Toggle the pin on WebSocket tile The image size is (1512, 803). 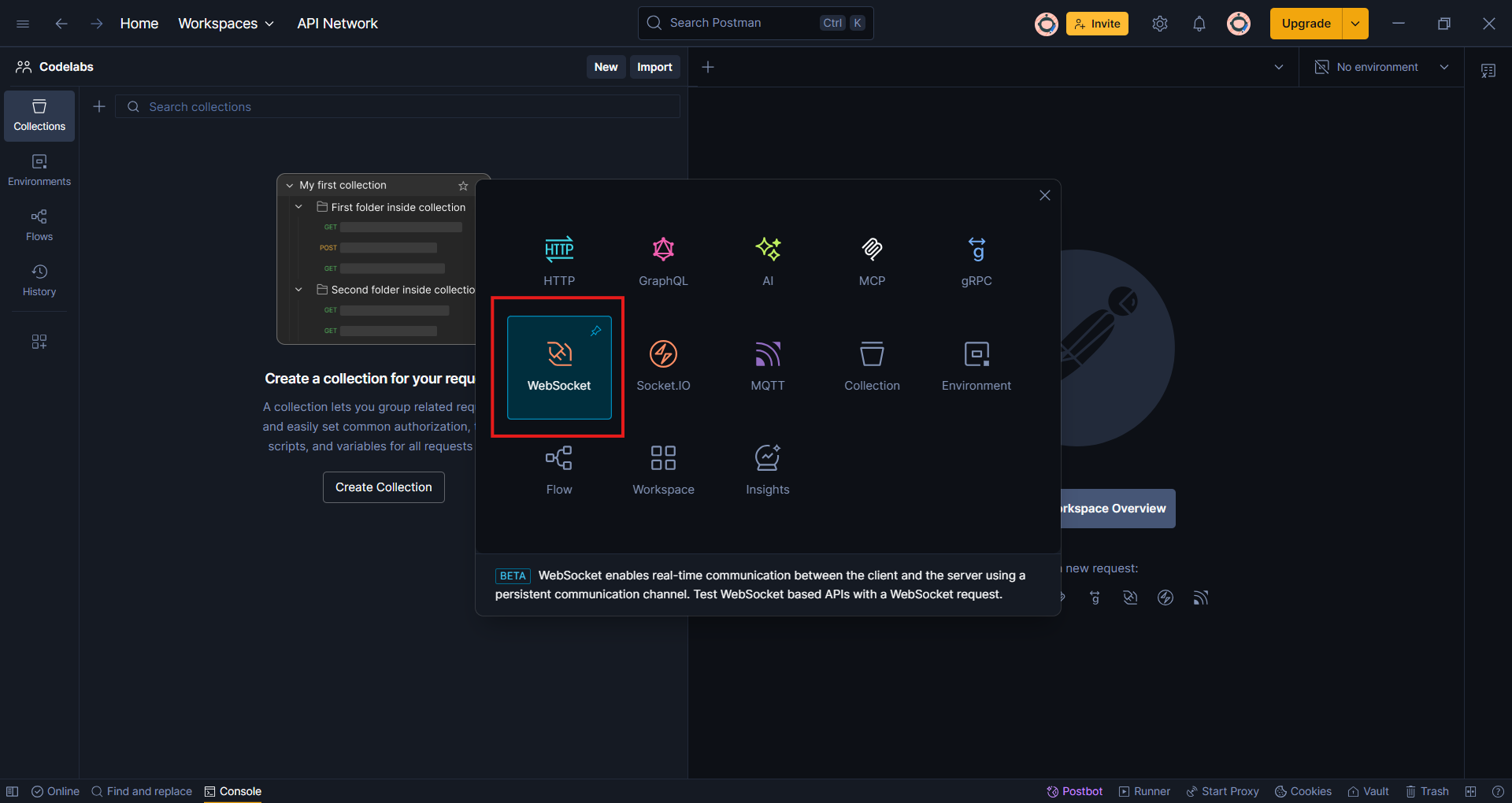(x=596, y=331)
